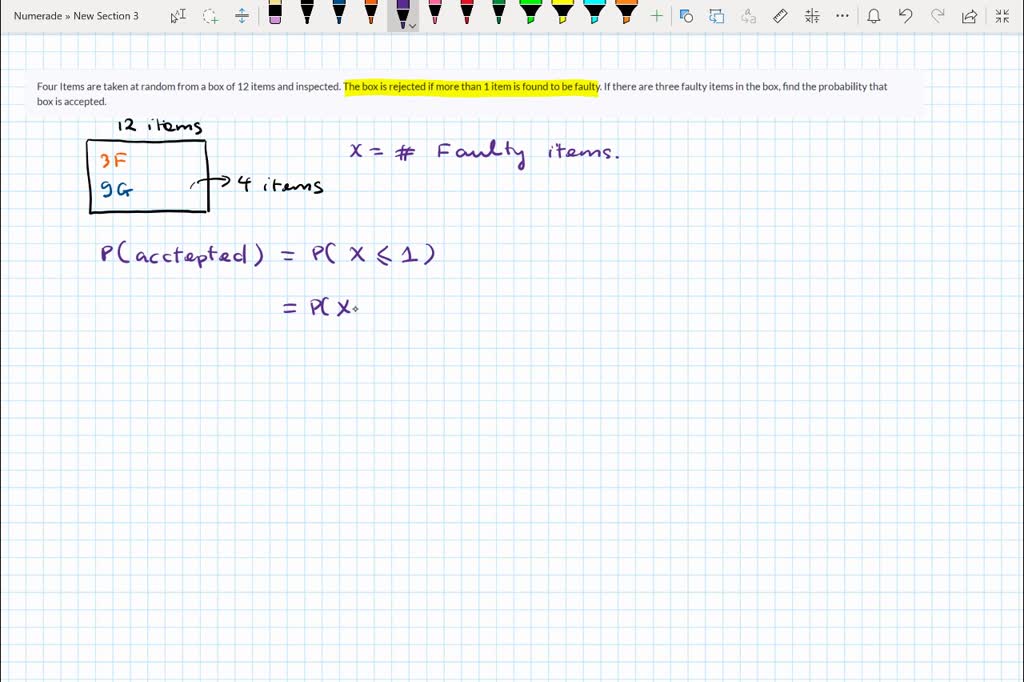Viewport: 1024px width, 682px height.
Task: Click the shapes insertion icon
Action: click(x=686, y=16)
